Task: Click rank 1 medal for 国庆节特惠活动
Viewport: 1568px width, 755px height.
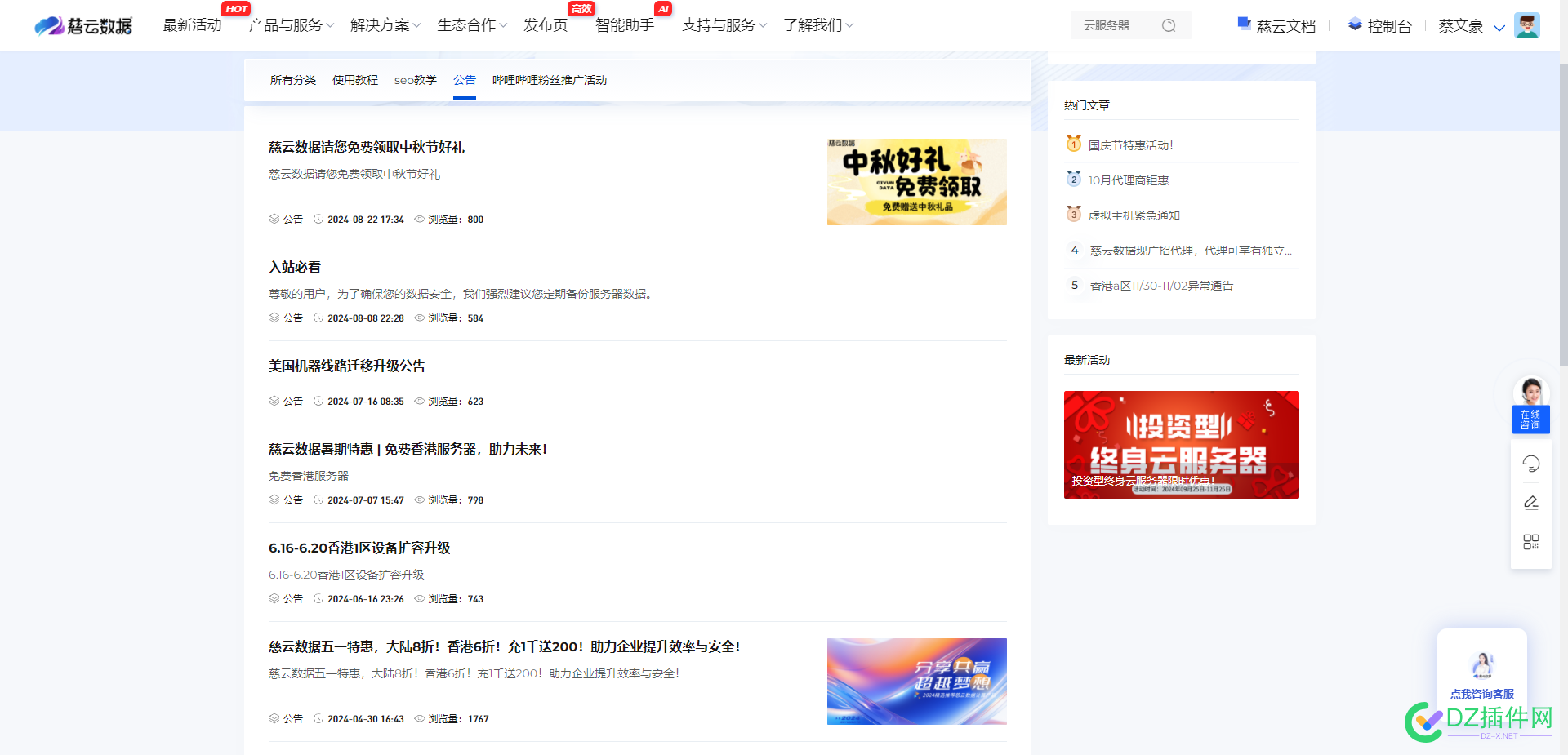Action: click(1074, 144)
